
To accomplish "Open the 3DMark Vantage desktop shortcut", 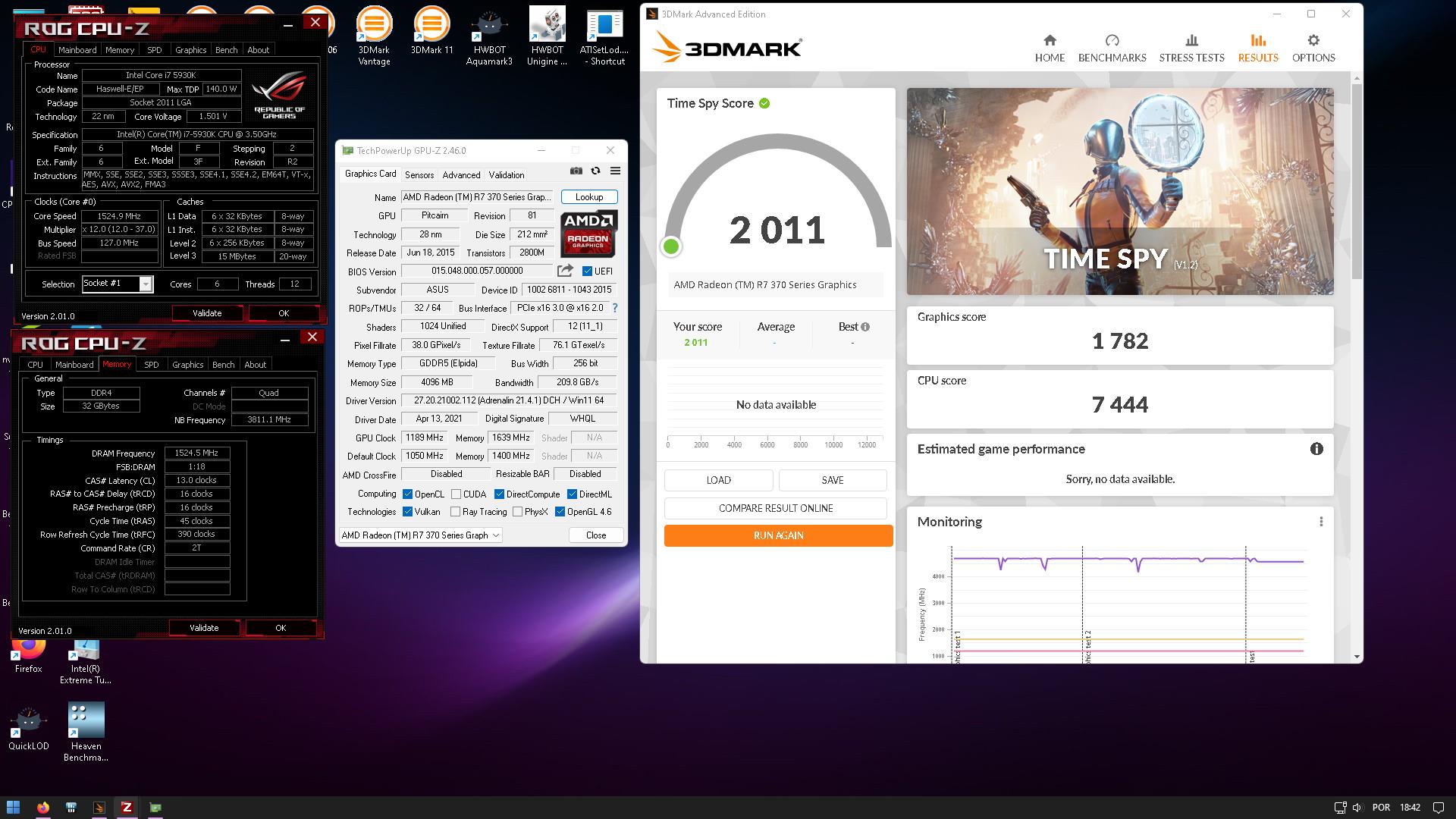I will pos(374,36).
